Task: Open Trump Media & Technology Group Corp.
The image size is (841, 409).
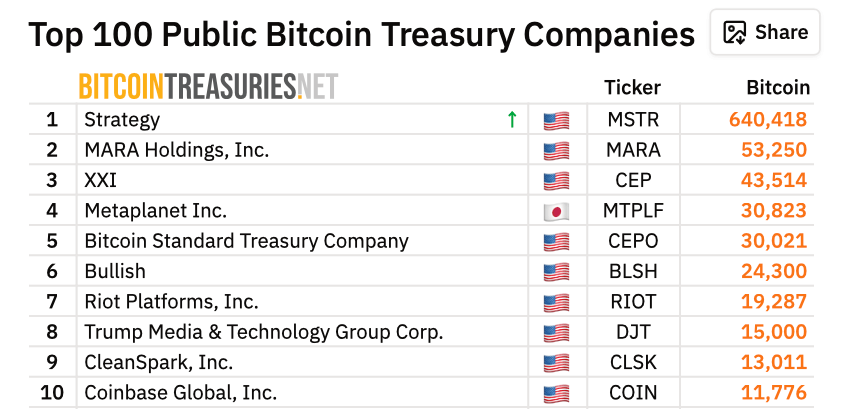Action: 263,332
